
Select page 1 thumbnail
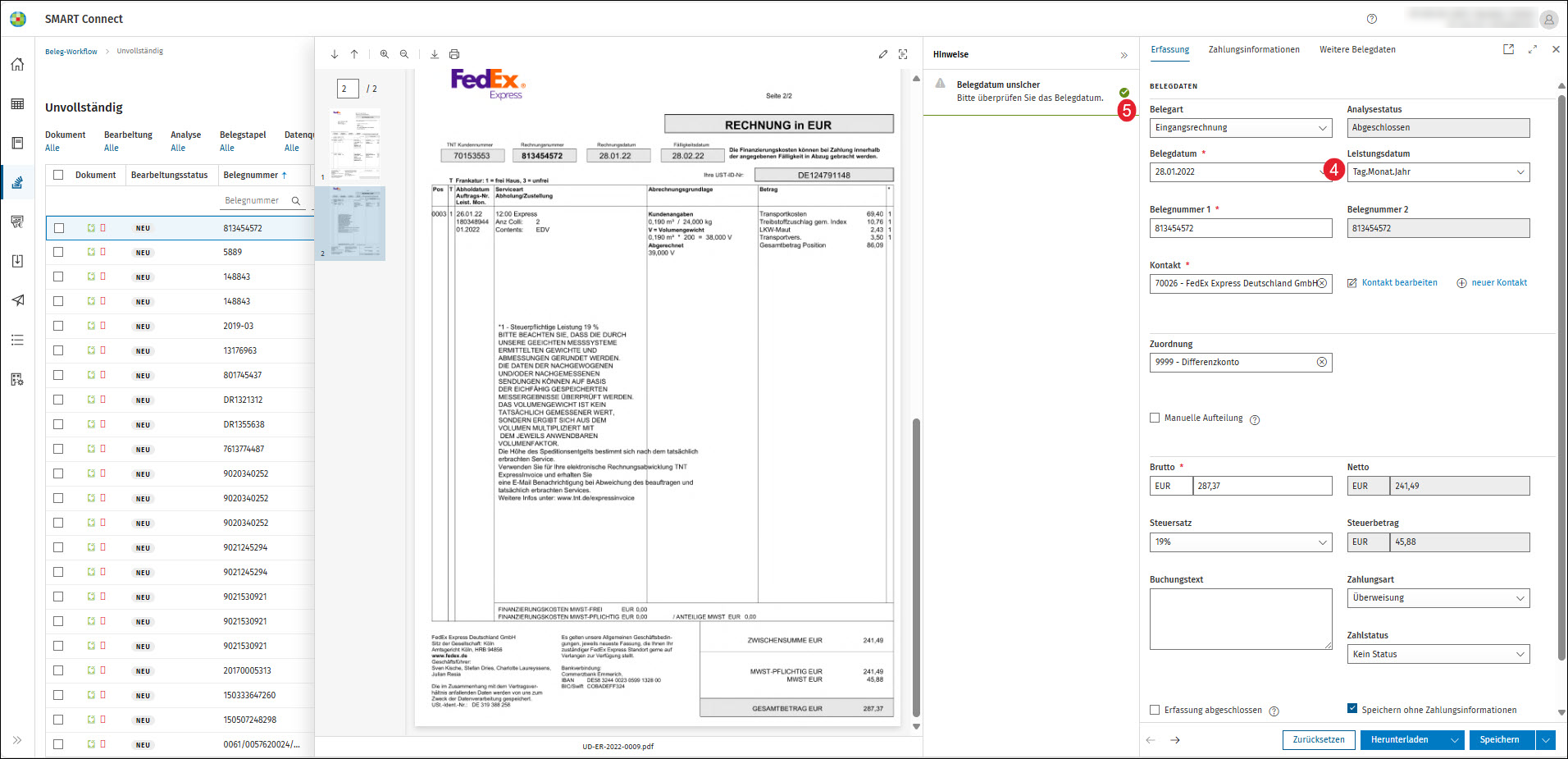click(x=354, y=144)
